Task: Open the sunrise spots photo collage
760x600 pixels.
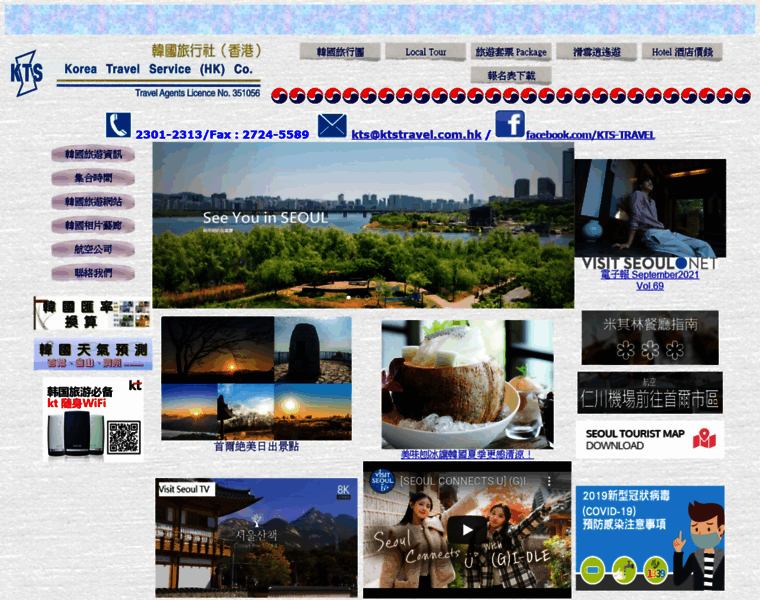Action: (256, 379)
